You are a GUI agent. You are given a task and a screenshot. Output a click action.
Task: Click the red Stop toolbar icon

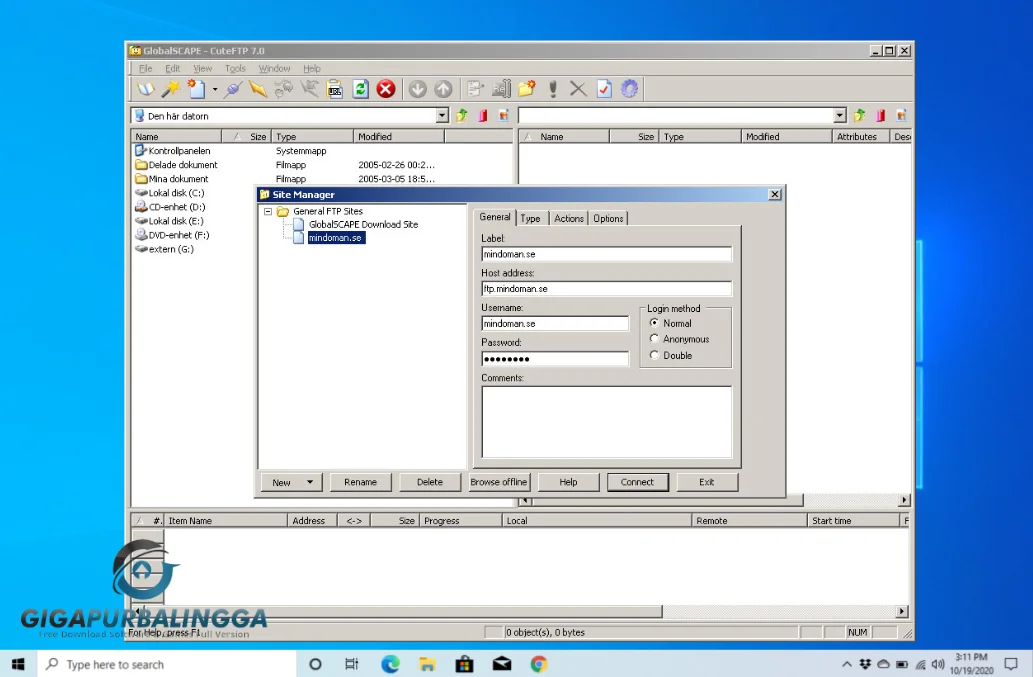point(386,89)
